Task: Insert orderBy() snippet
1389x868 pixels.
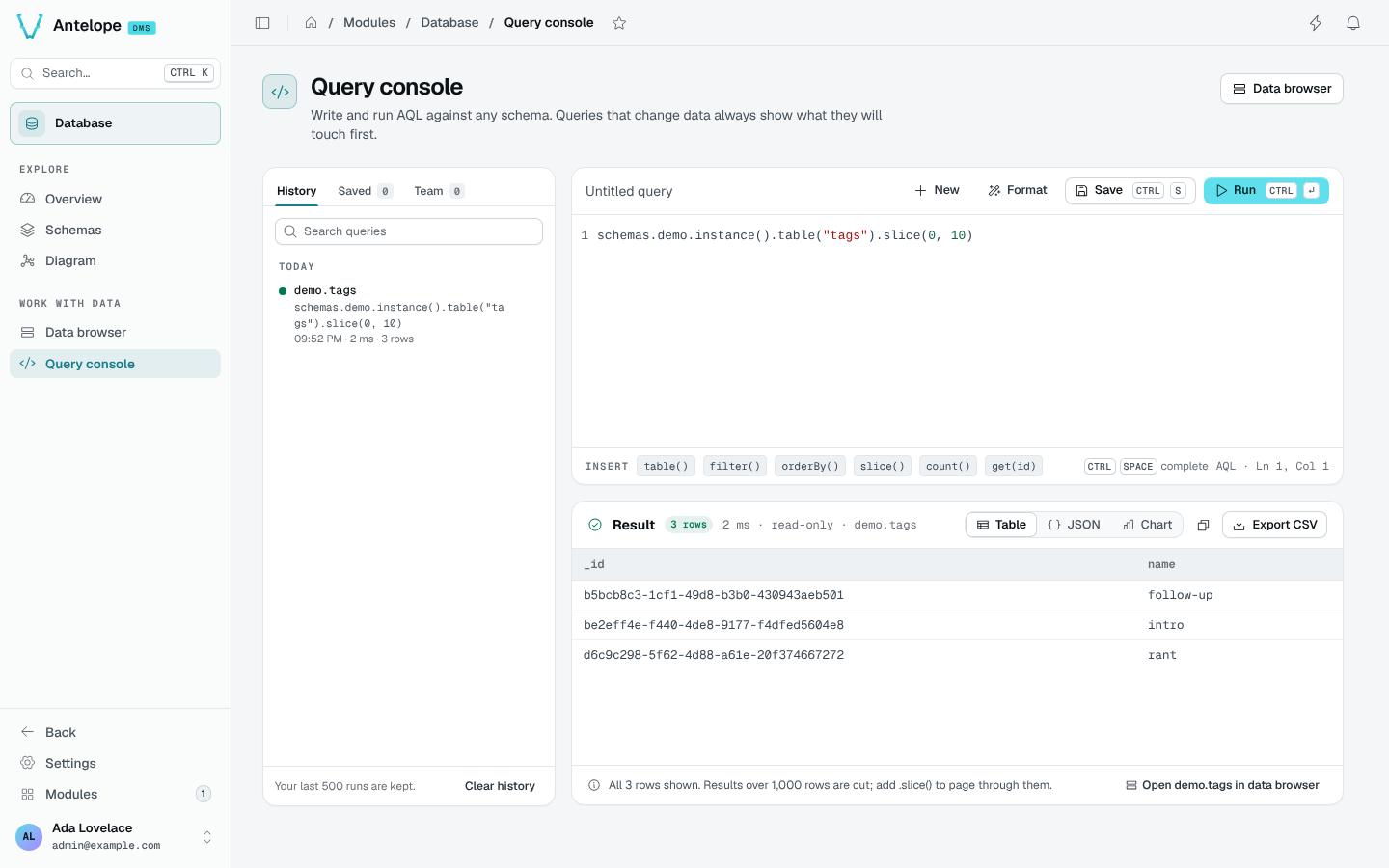Action: 810,466
